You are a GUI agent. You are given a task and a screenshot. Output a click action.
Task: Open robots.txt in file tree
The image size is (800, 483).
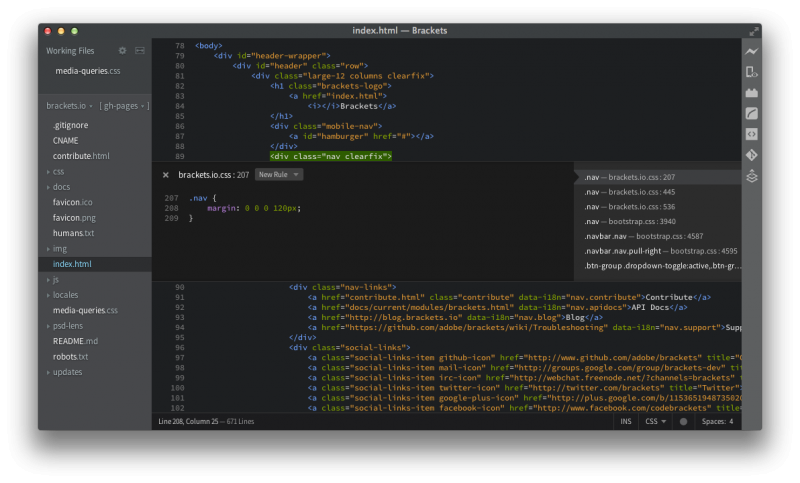(70, 357)
